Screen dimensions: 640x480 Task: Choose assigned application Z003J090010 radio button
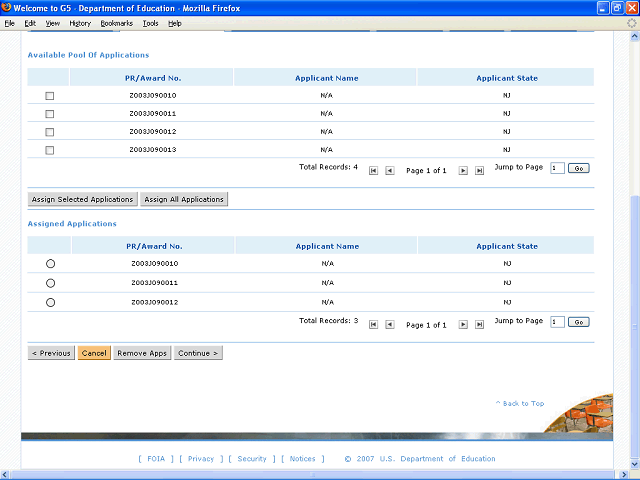[x=51, y=264]
